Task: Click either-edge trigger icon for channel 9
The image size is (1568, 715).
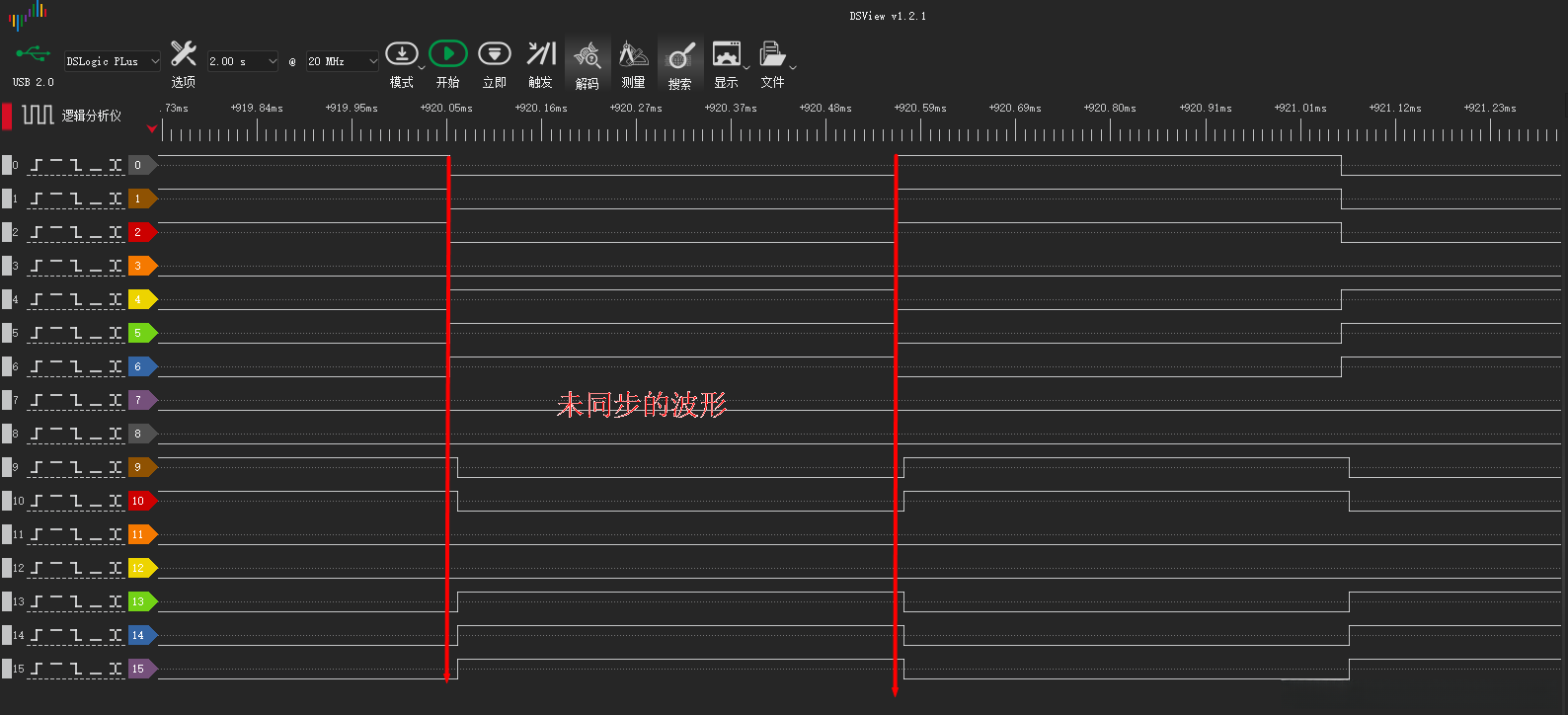Action: 116,468
